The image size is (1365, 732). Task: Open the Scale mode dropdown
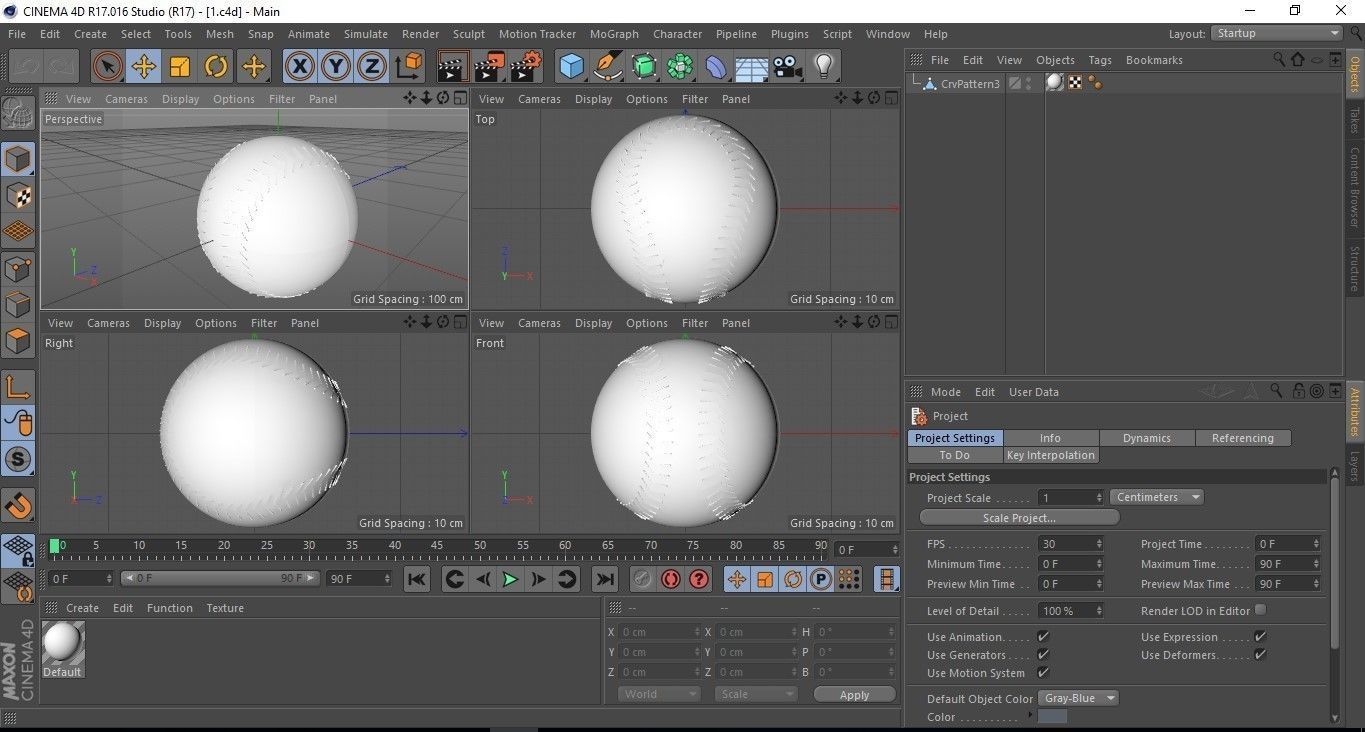click(x=756, y=694)
